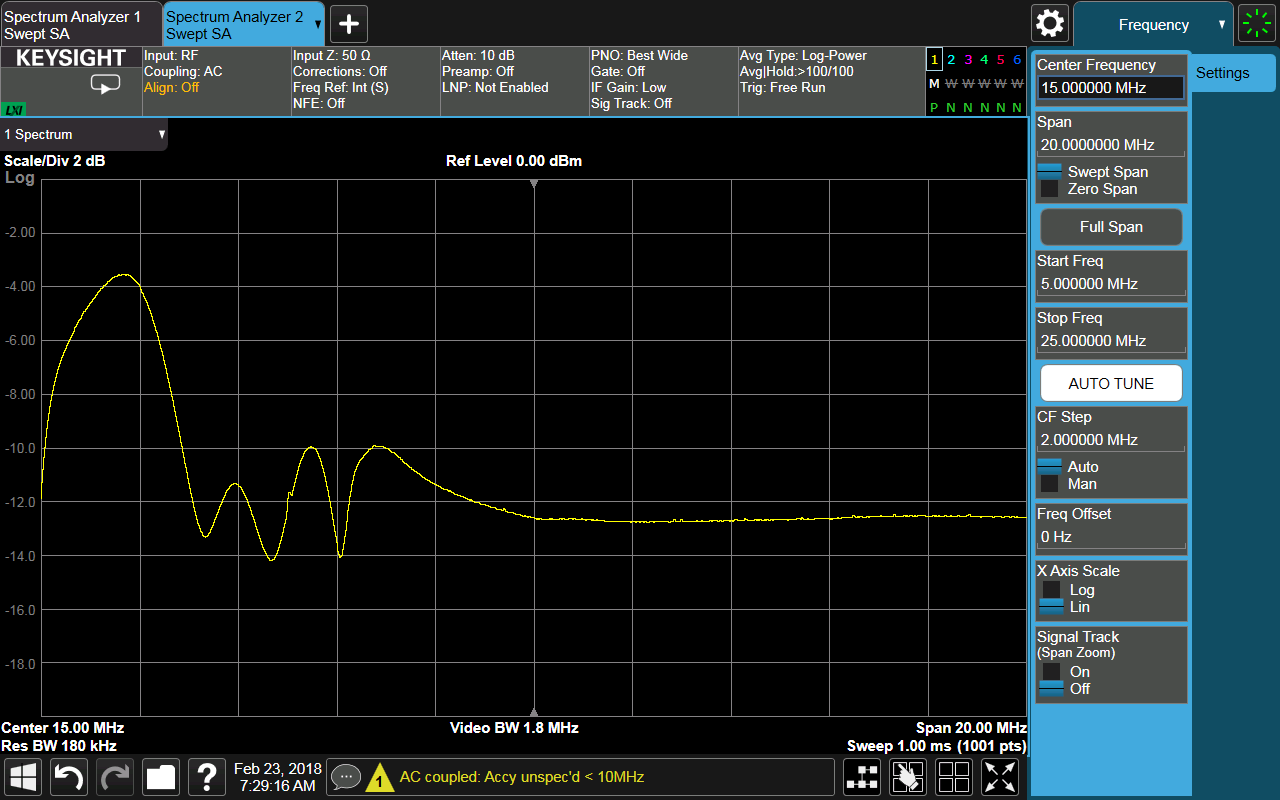Screen dimensions: 1280x800
Task: Click Sweep 1.00 ms annotation
Action: pos(937,746)
